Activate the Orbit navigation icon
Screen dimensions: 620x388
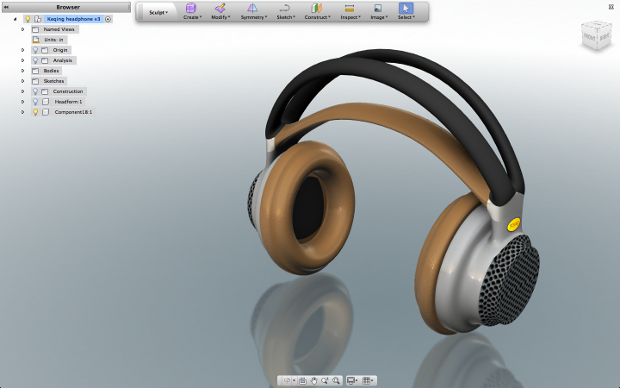coord(287,380)
